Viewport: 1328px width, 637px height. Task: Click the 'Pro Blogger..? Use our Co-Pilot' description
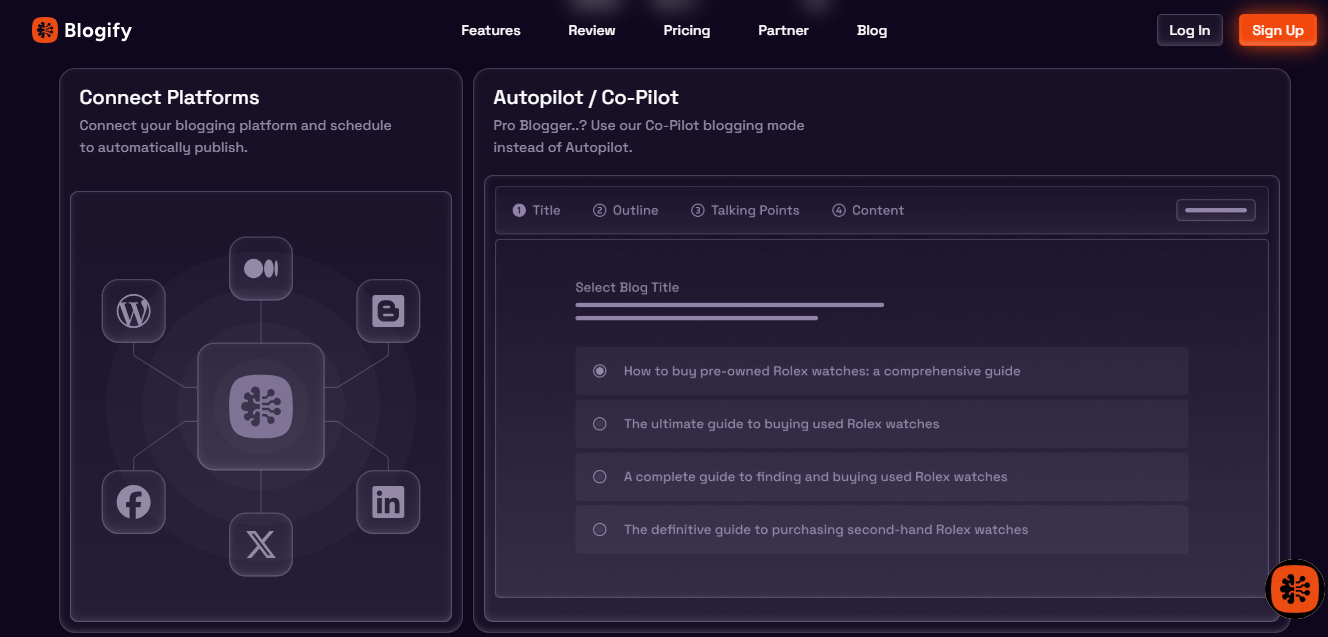coord(649,137)
